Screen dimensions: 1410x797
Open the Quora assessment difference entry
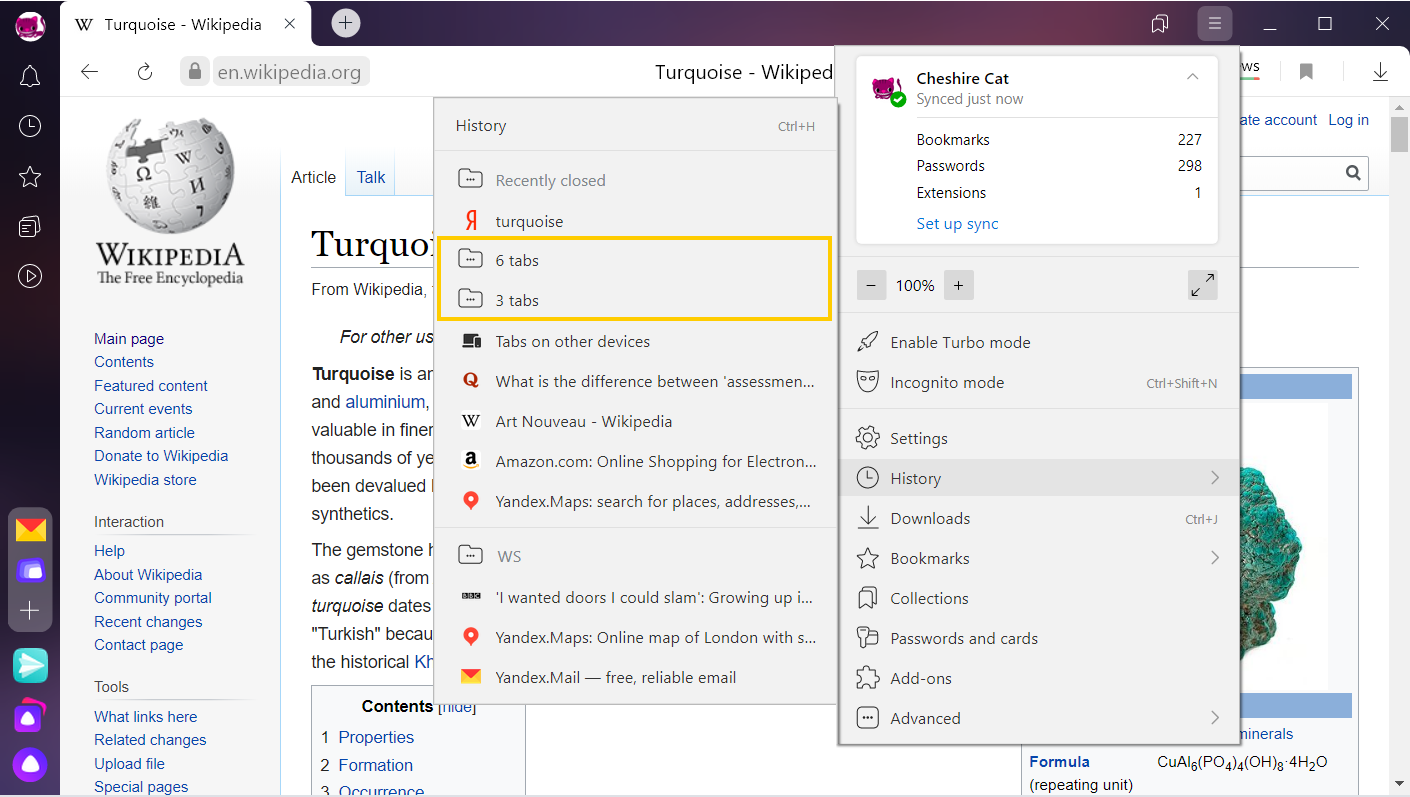[x=634, y=381]
